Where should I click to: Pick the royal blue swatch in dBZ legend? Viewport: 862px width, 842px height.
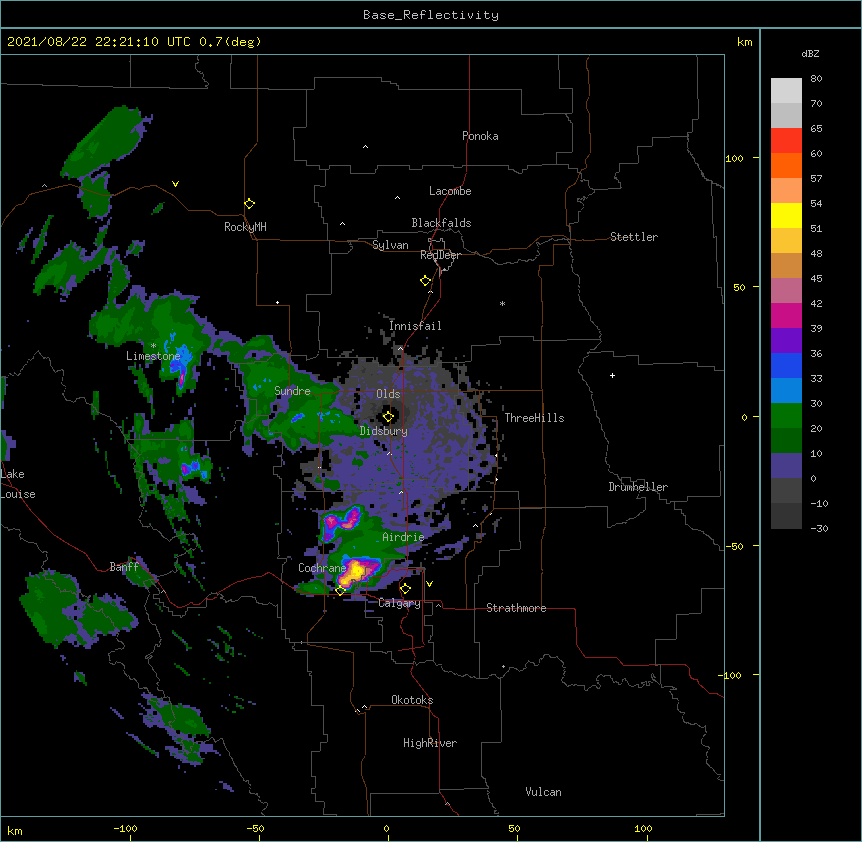(x=786, y=365)
